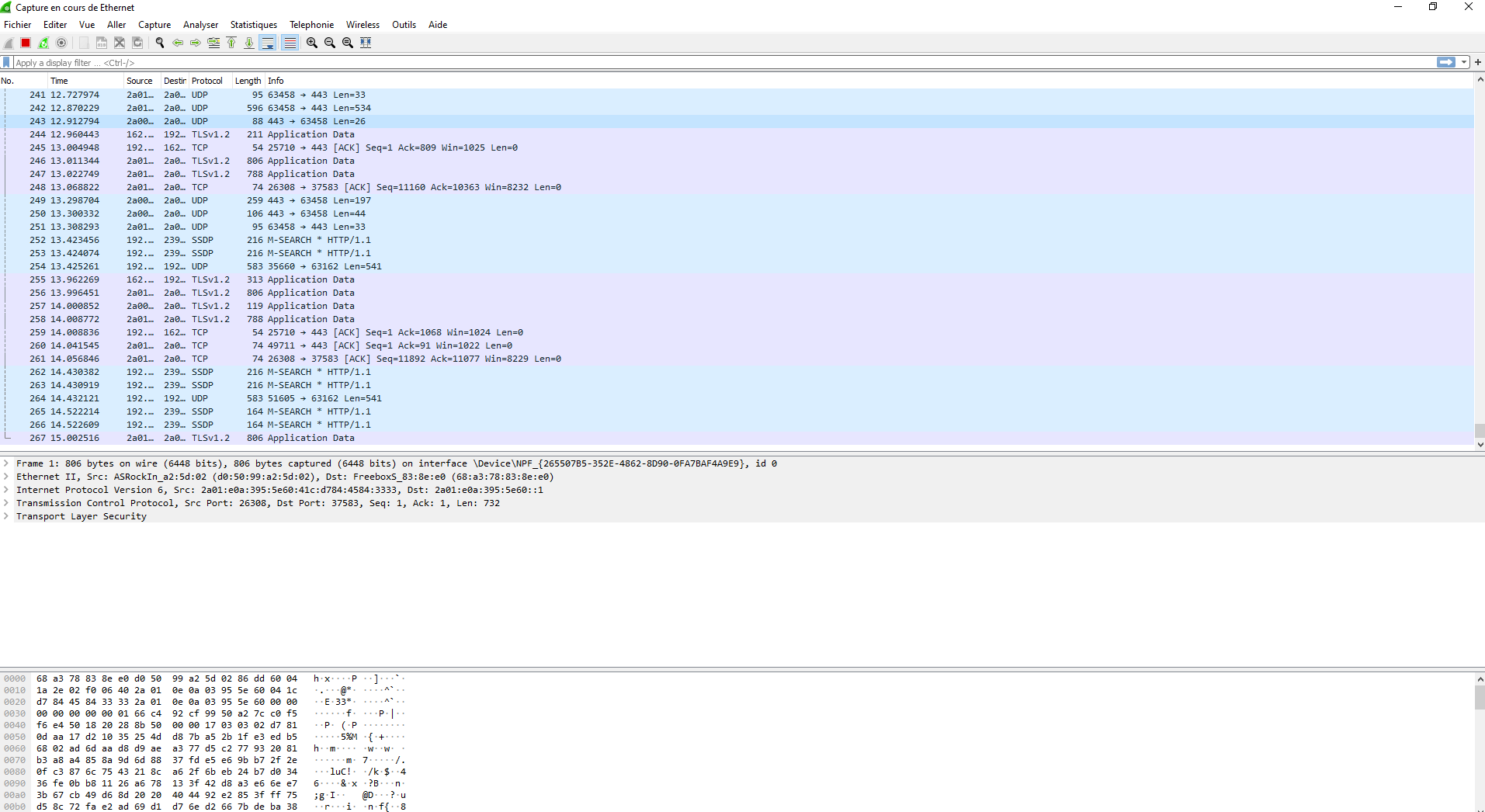Click the resize columns to fit icon
Viewport: 1485px width, 812px height.
pyautogui.click(x=366, y=43)
